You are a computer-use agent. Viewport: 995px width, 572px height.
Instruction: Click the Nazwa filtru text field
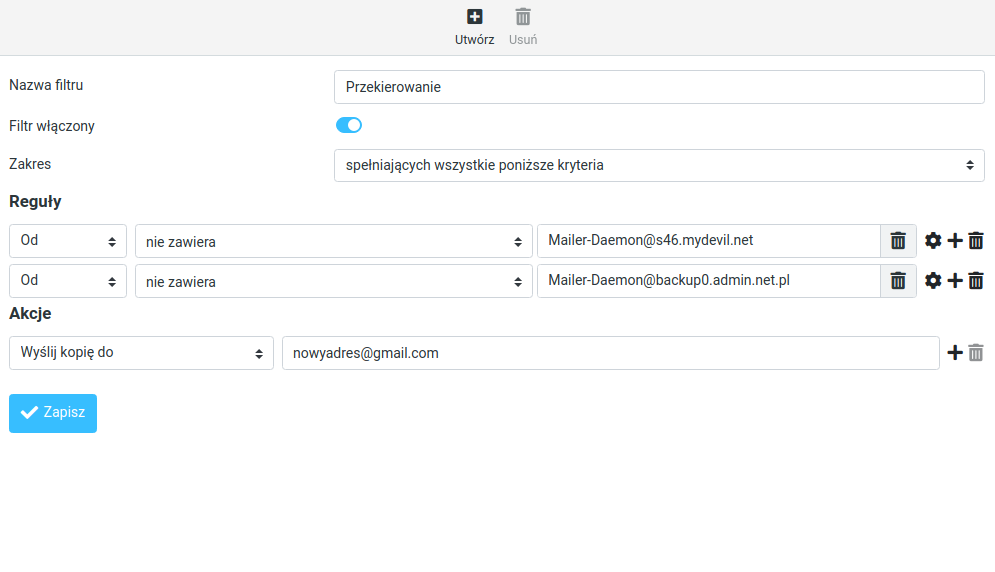pos(659,87)
